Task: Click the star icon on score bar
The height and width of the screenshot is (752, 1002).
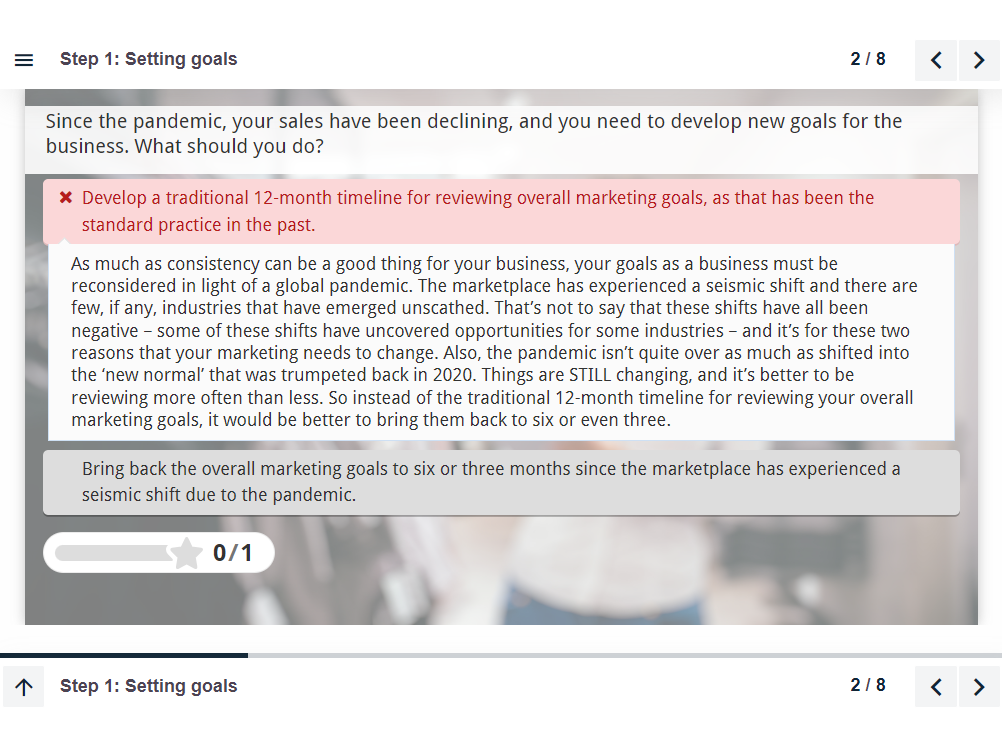Action: [186, 553]
